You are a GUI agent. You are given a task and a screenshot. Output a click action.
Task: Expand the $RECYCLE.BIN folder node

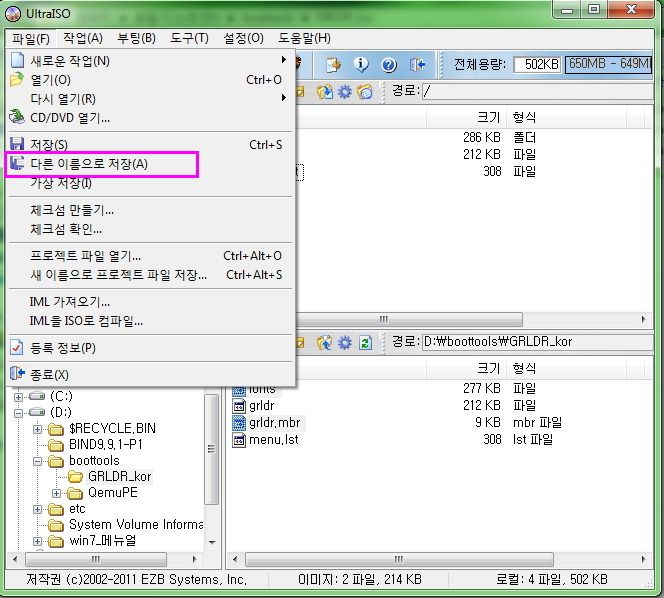(37, 429)
